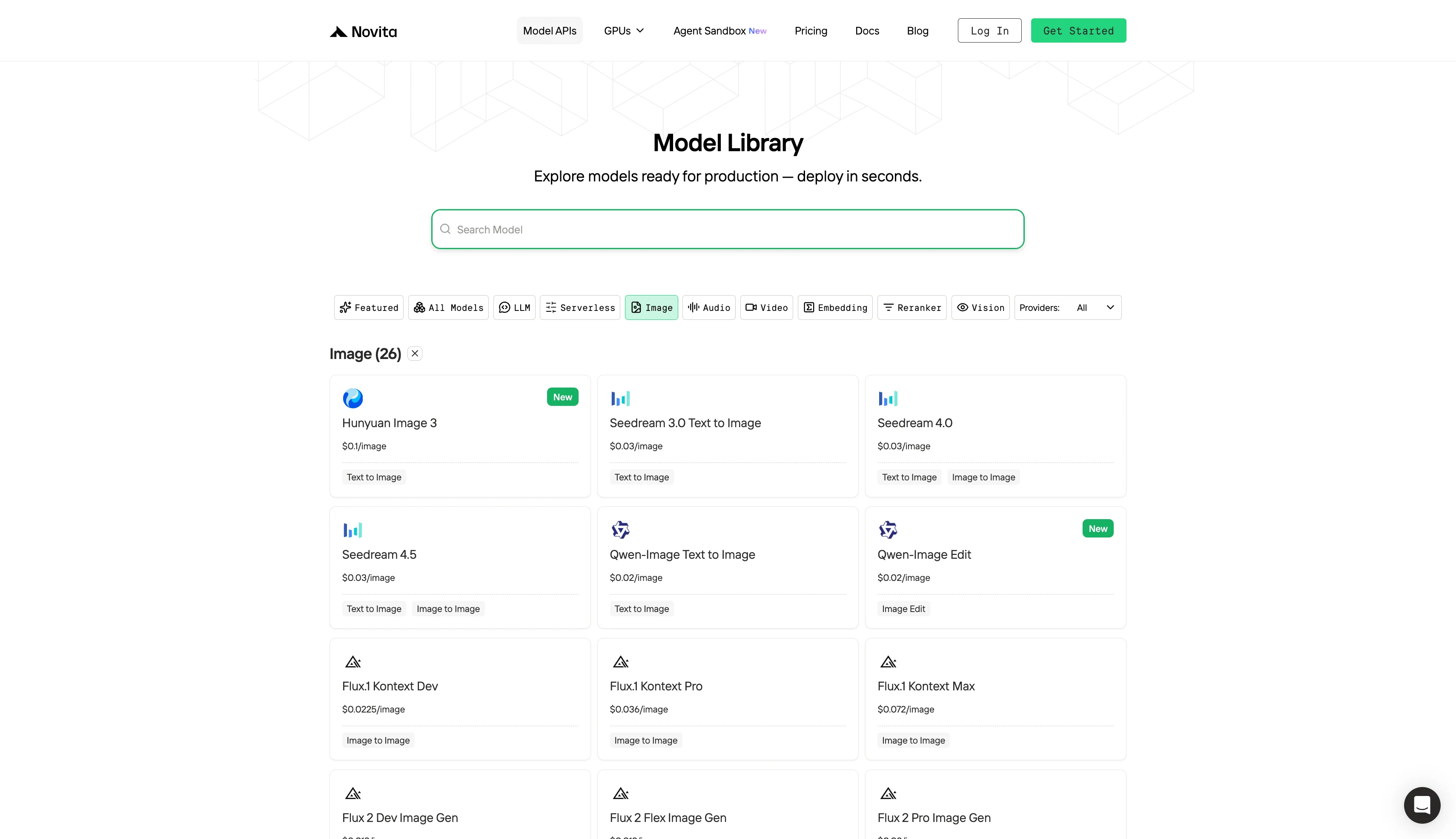
Task: Open Flux 2 Dev Image Gen card
Action: pyautogui.click(x=460, y=805)
